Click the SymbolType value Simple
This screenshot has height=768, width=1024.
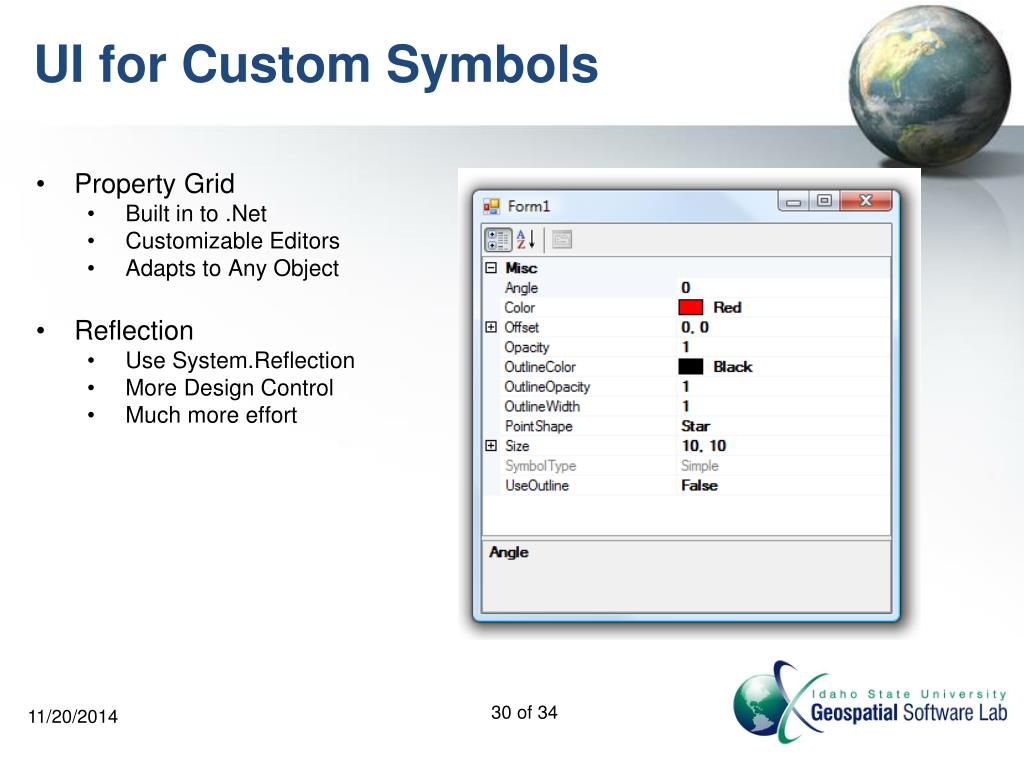699,466
